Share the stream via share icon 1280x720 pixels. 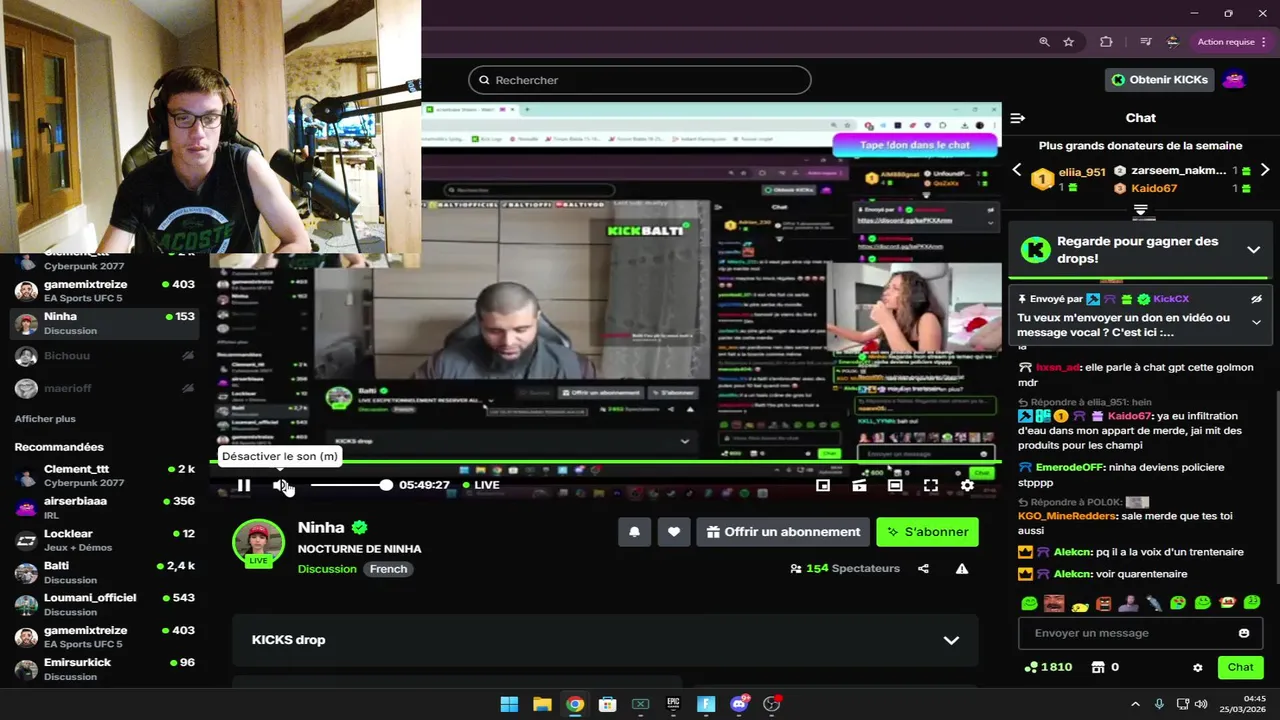pos(923,568)
